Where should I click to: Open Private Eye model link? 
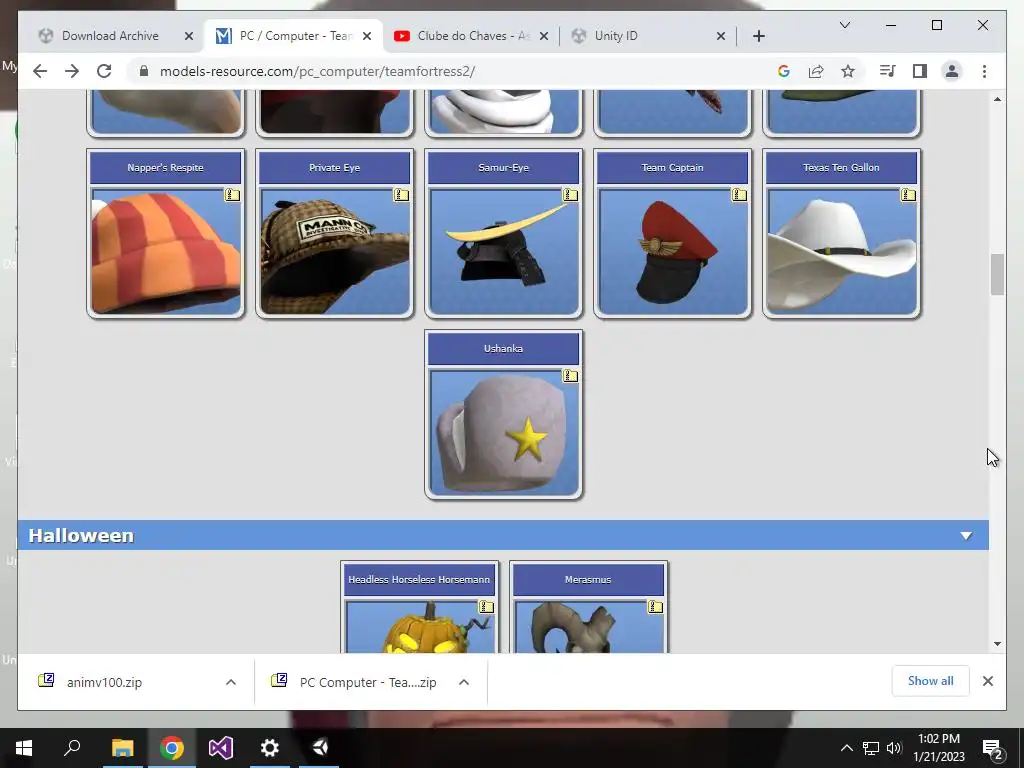coord(334,167)
